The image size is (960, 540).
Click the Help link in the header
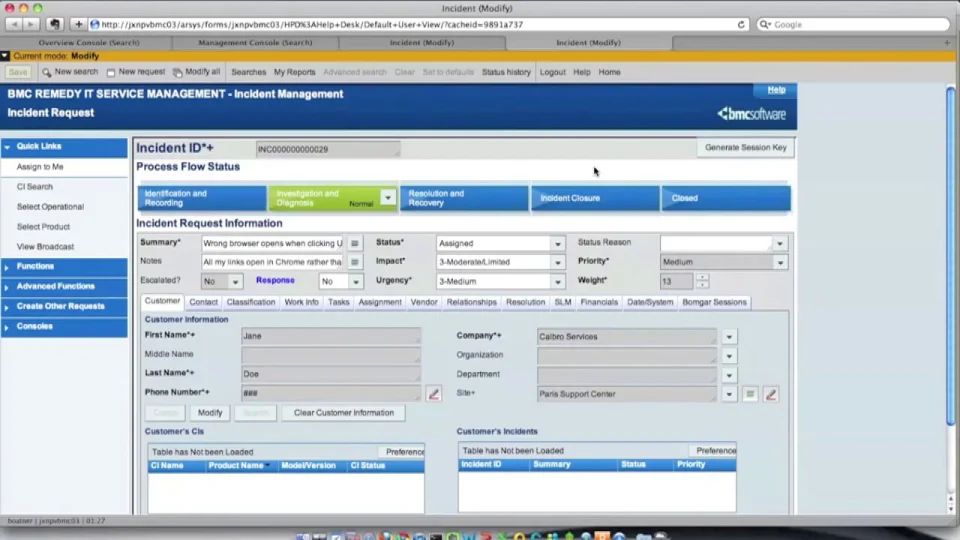776,90
